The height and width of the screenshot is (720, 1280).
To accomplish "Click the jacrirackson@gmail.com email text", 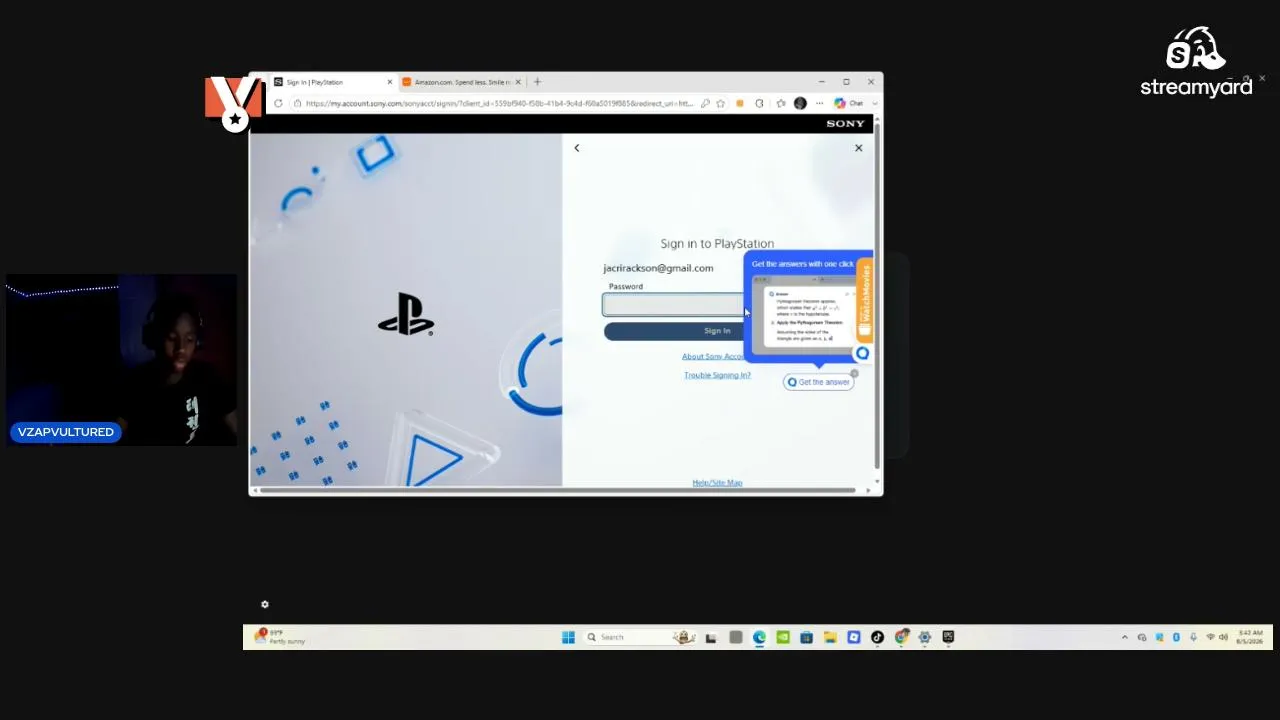I will point(658,268).
